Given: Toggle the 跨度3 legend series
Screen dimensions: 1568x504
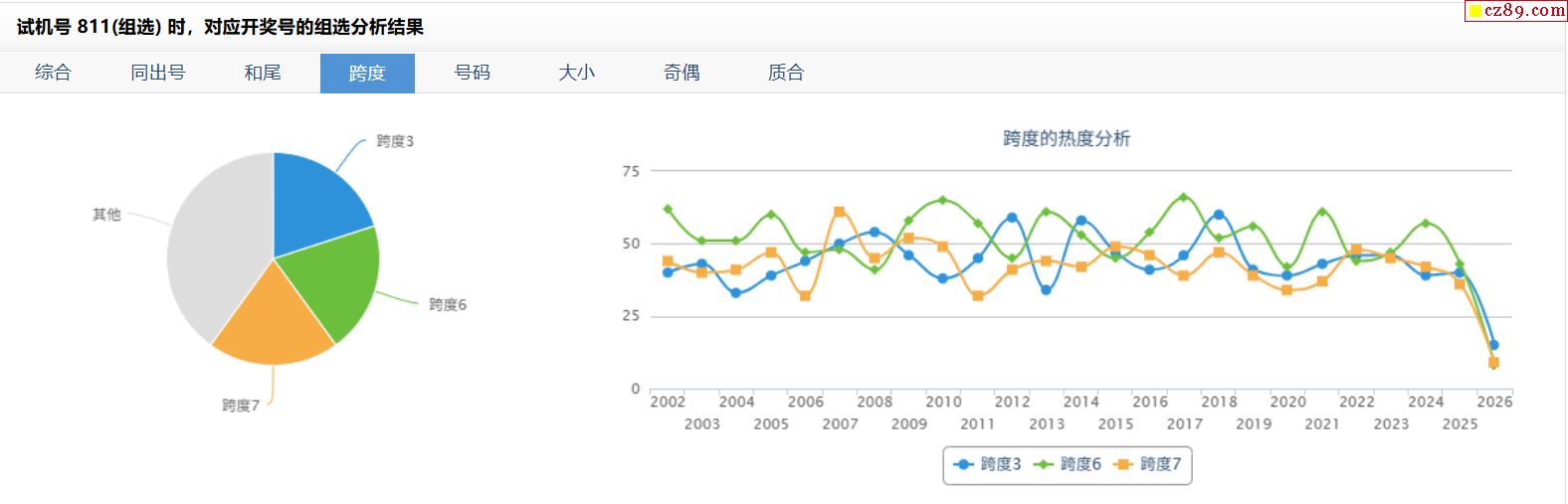Looking at the screenshot, I should click(x=987, y=464).
